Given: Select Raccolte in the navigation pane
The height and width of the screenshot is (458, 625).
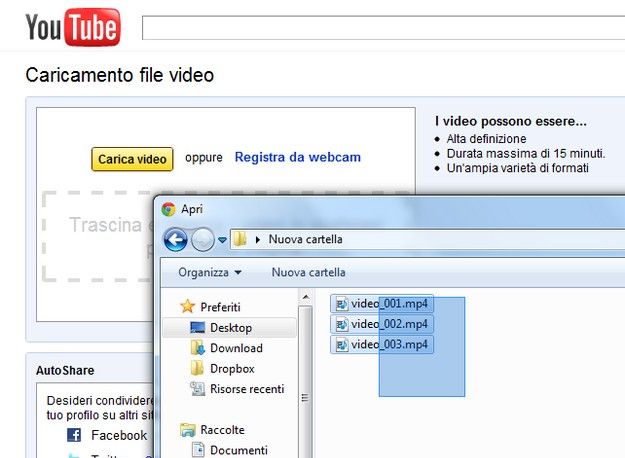Looking at the screenshot, I should (x=222, y=430).
